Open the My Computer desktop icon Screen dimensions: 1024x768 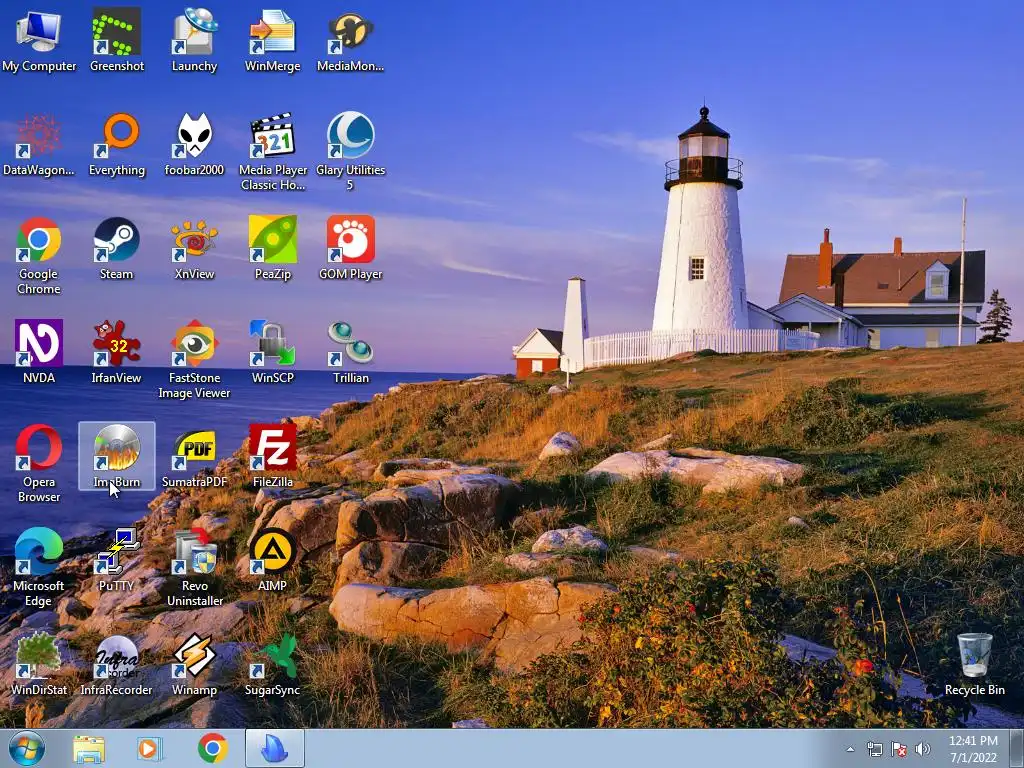(x=39, y=40)
